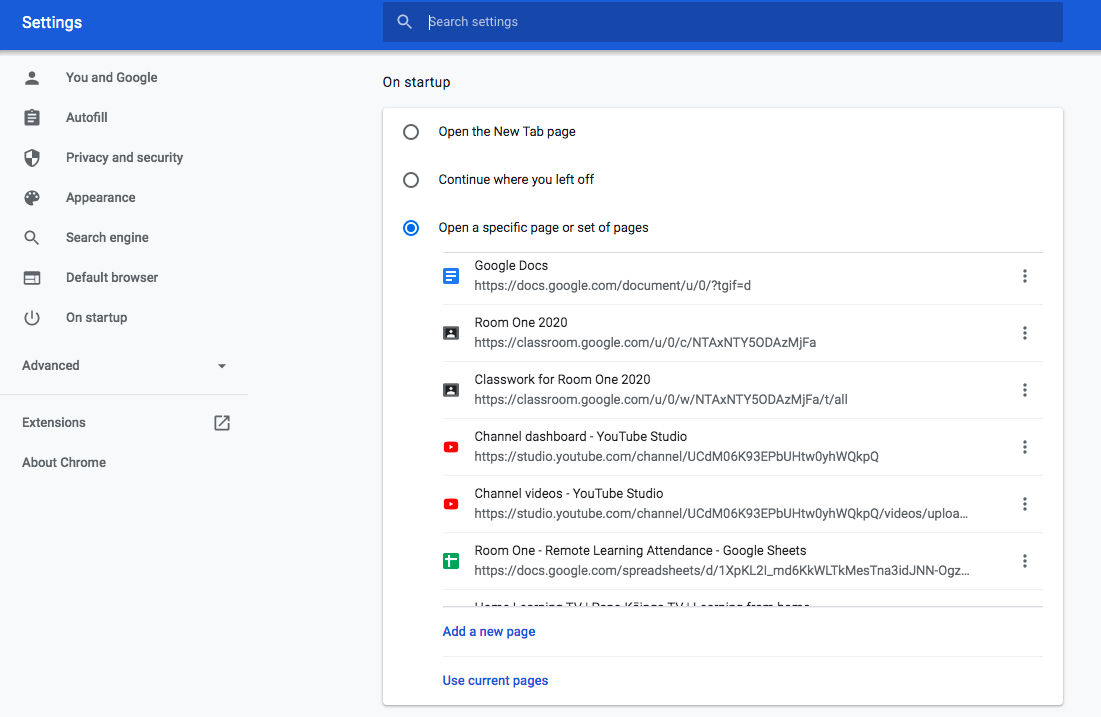
Task: Click the power icon beside On startup
Action: tap(32, 317)
